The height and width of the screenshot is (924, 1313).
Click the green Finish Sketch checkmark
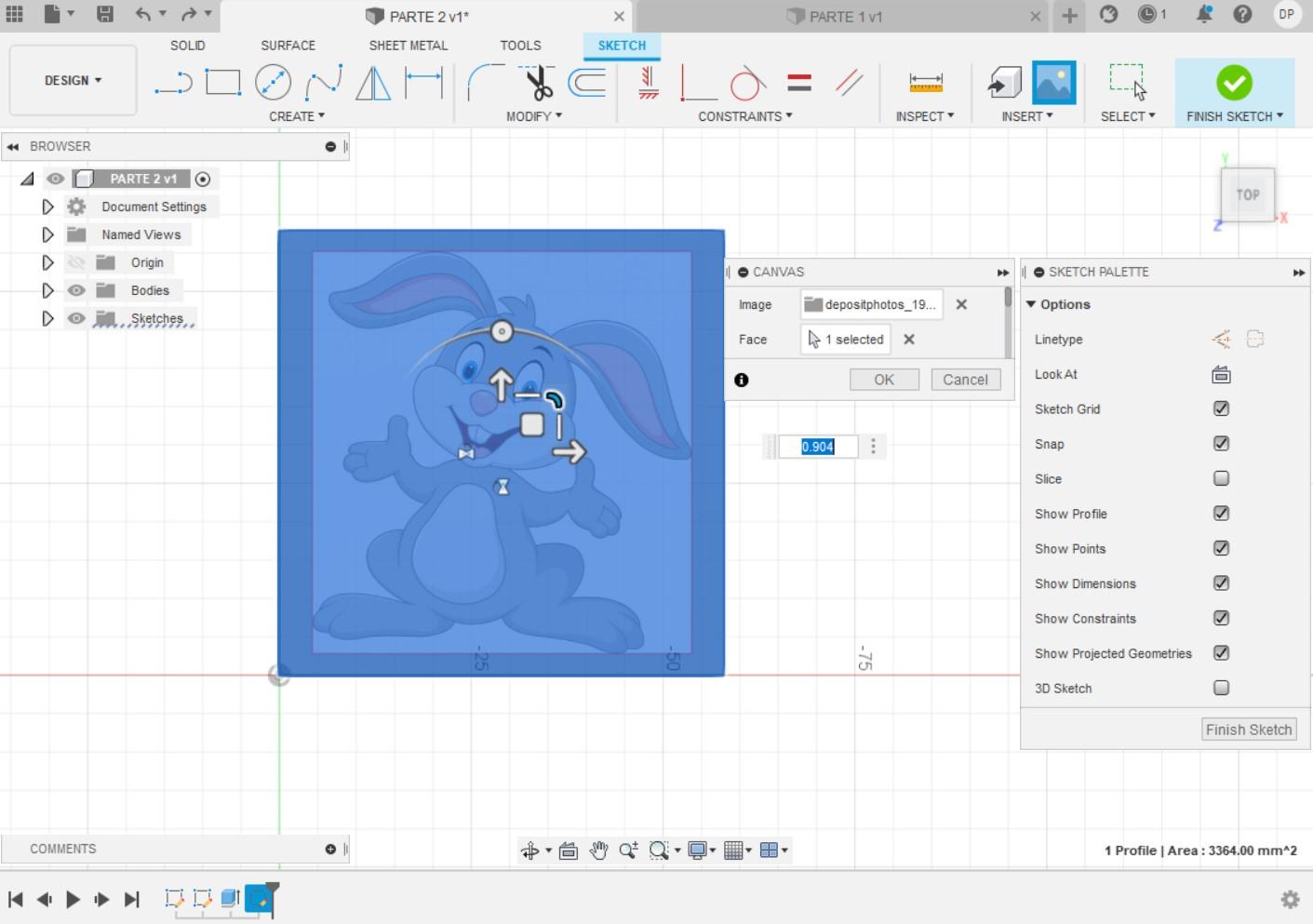pos(1234,83)
